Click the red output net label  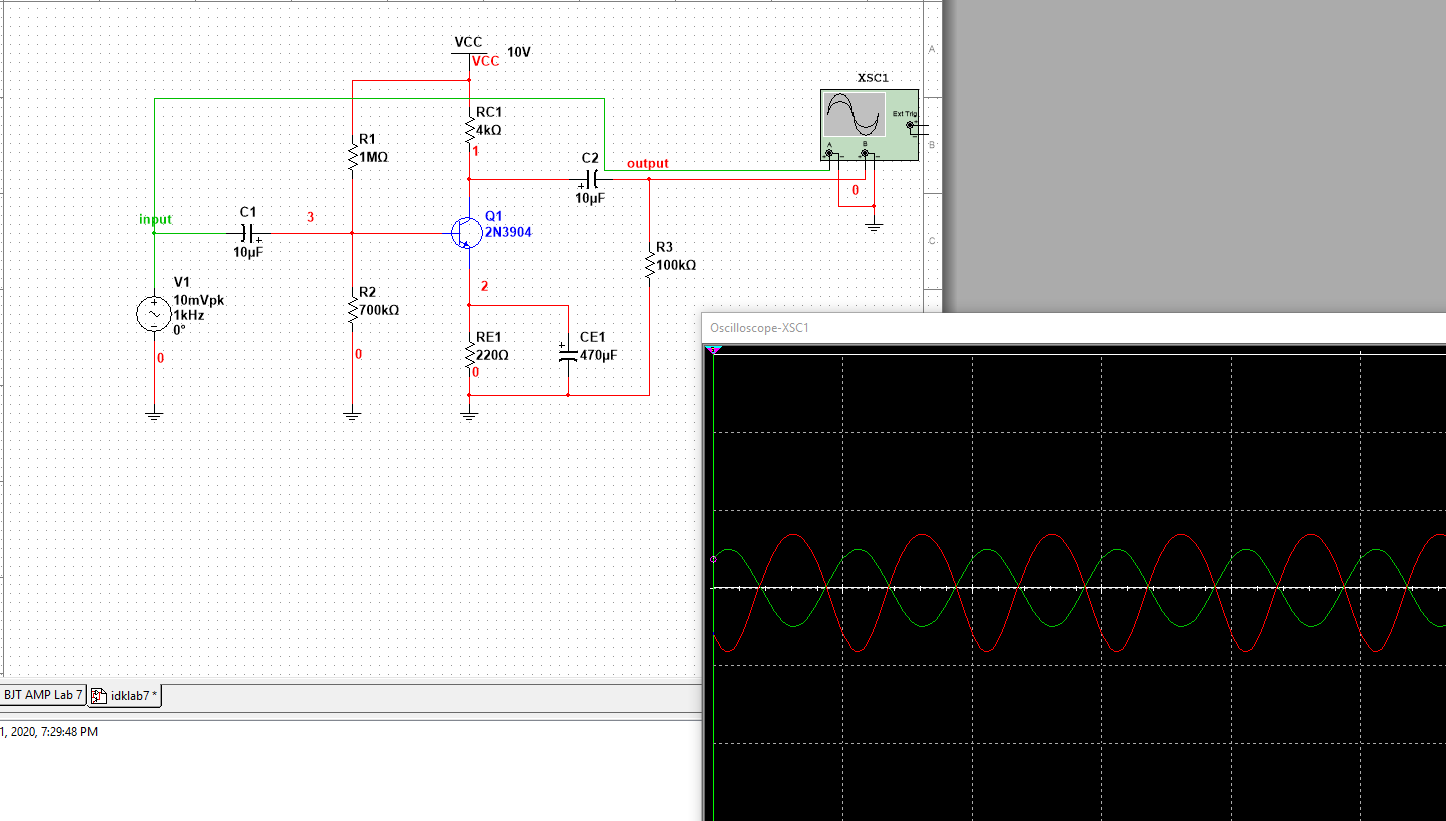pyautogui.click(x=646, y=163)
